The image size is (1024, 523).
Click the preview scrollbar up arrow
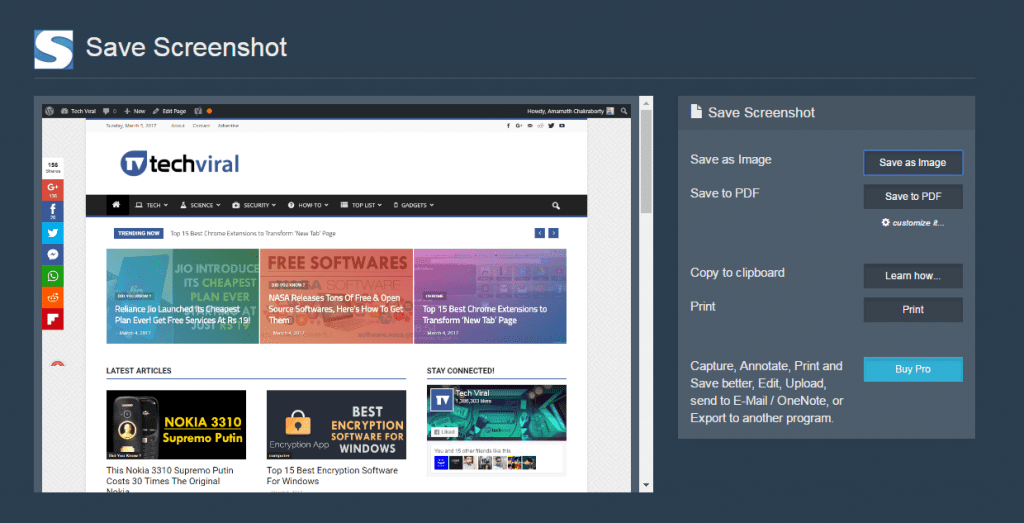coord(646,103)
